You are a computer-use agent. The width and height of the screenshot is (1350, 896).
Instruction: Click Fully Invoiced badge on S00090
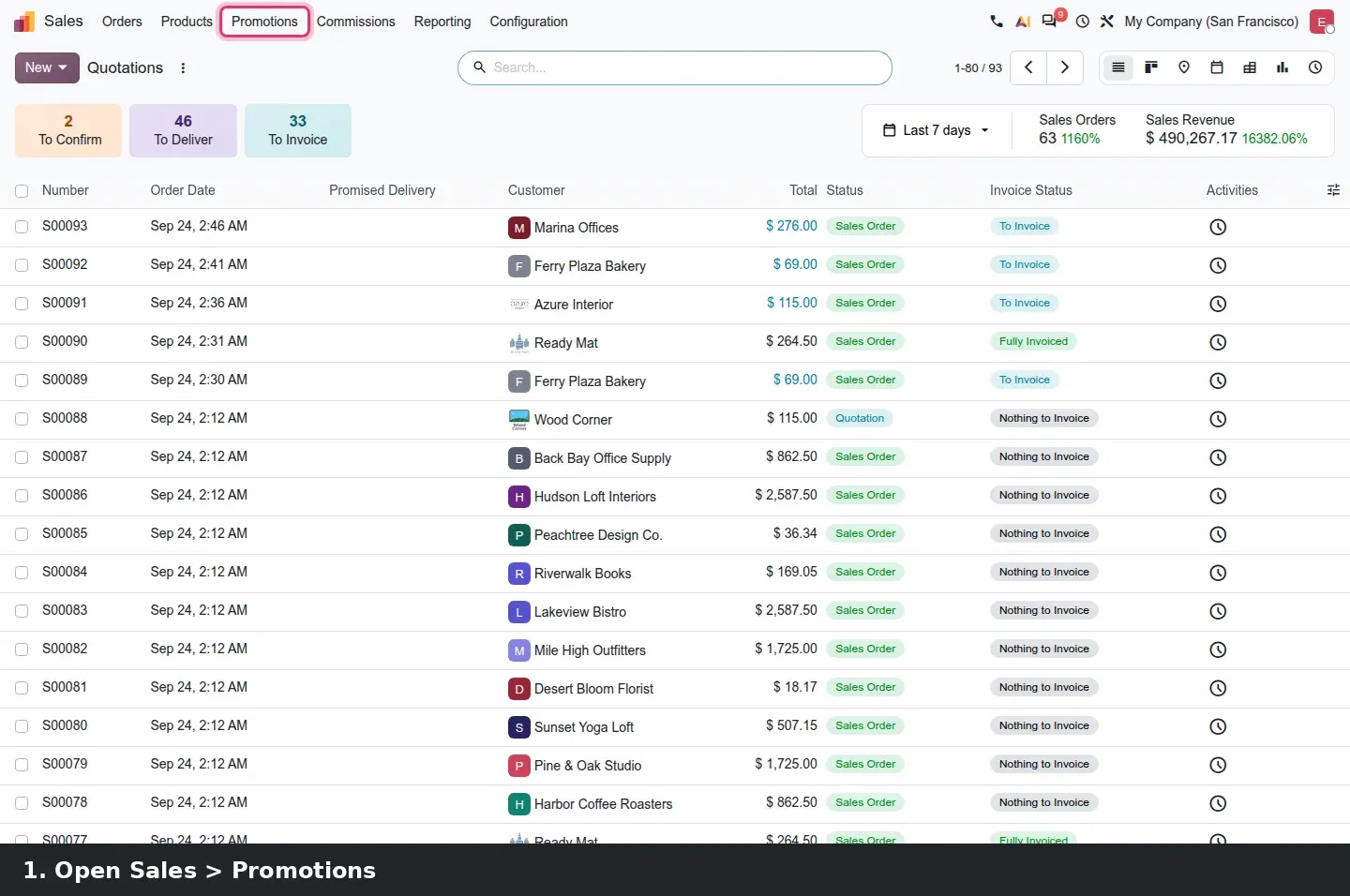[x=1033, y=342]
